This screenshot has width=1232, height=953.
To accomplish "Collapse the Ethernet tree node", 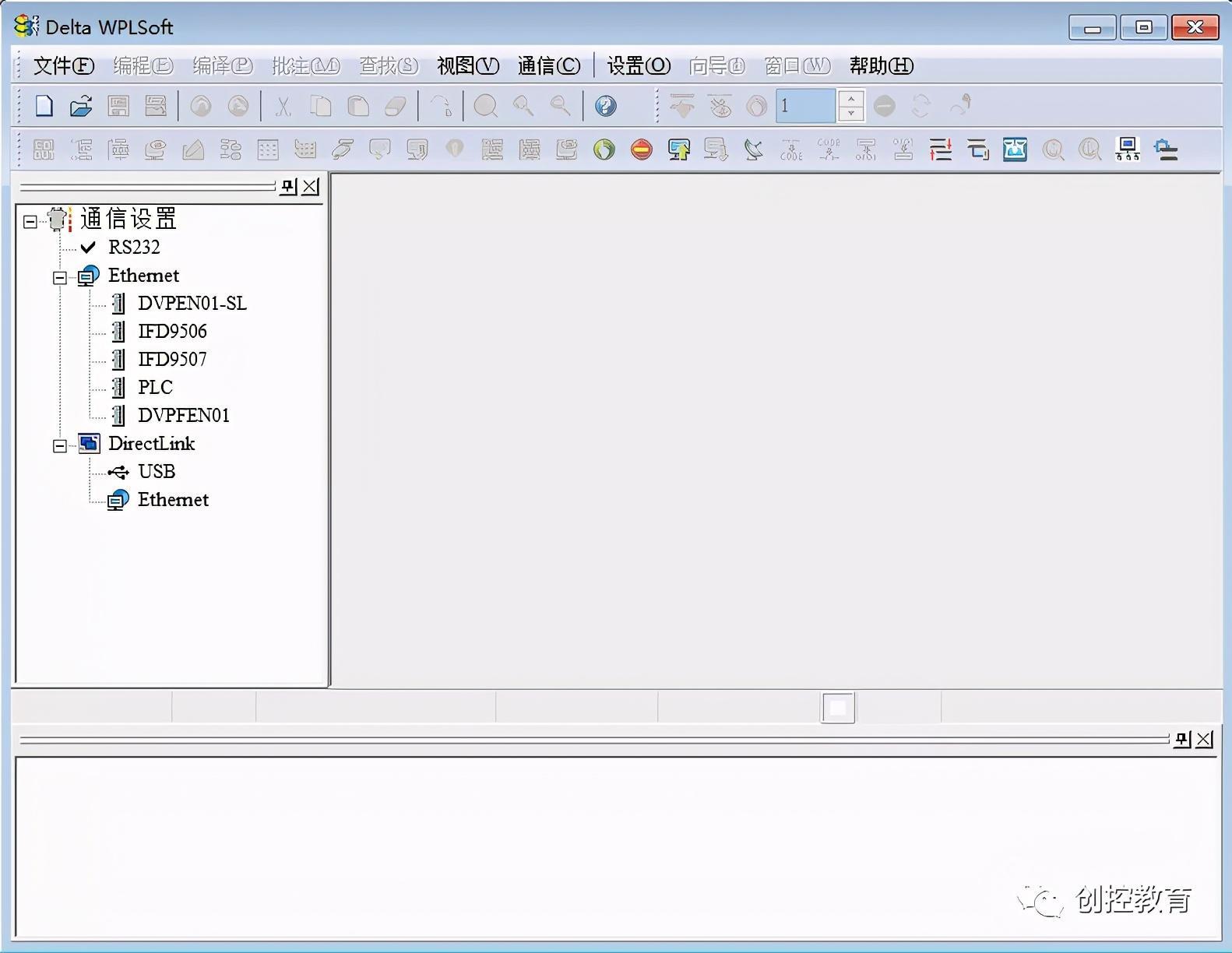I will 60,278.
